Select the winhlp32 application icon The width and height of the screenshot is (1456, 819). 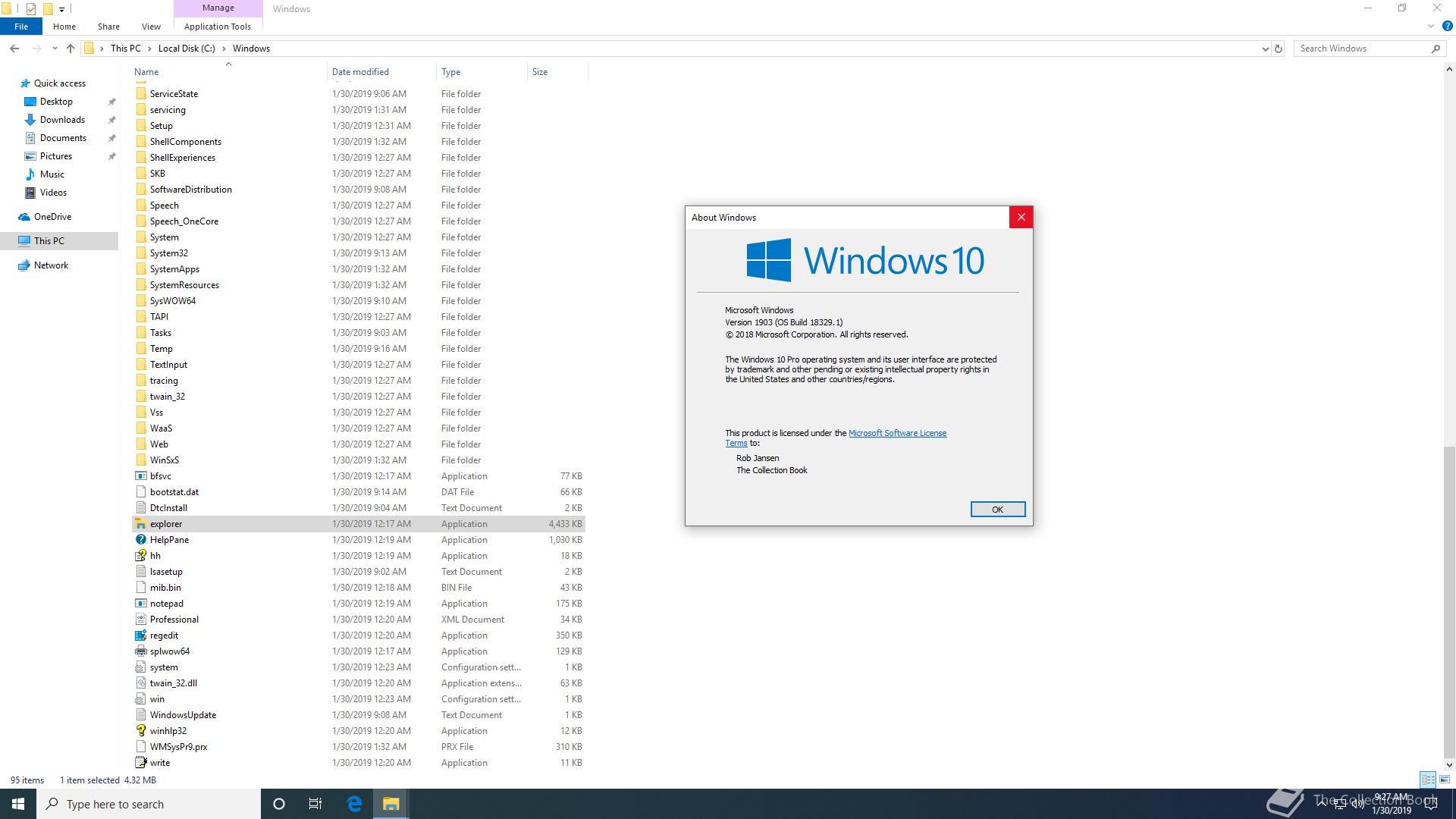coord(141,731)
